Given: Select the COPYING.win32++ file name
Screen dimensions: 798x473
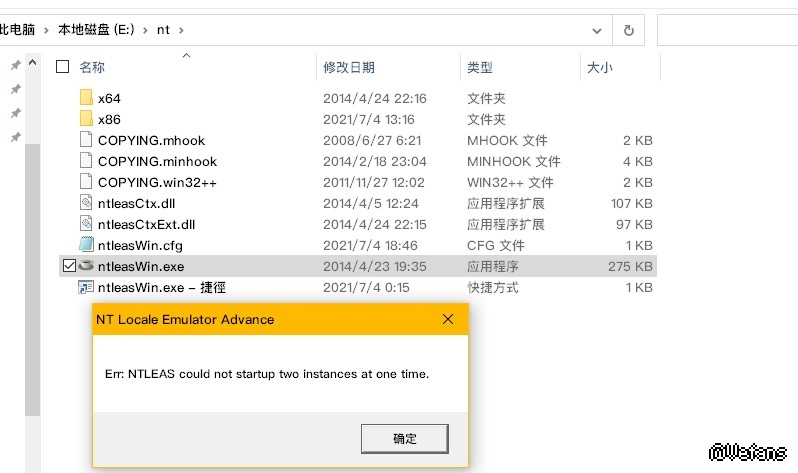Looking at the screenshot, I should [157, 182].
